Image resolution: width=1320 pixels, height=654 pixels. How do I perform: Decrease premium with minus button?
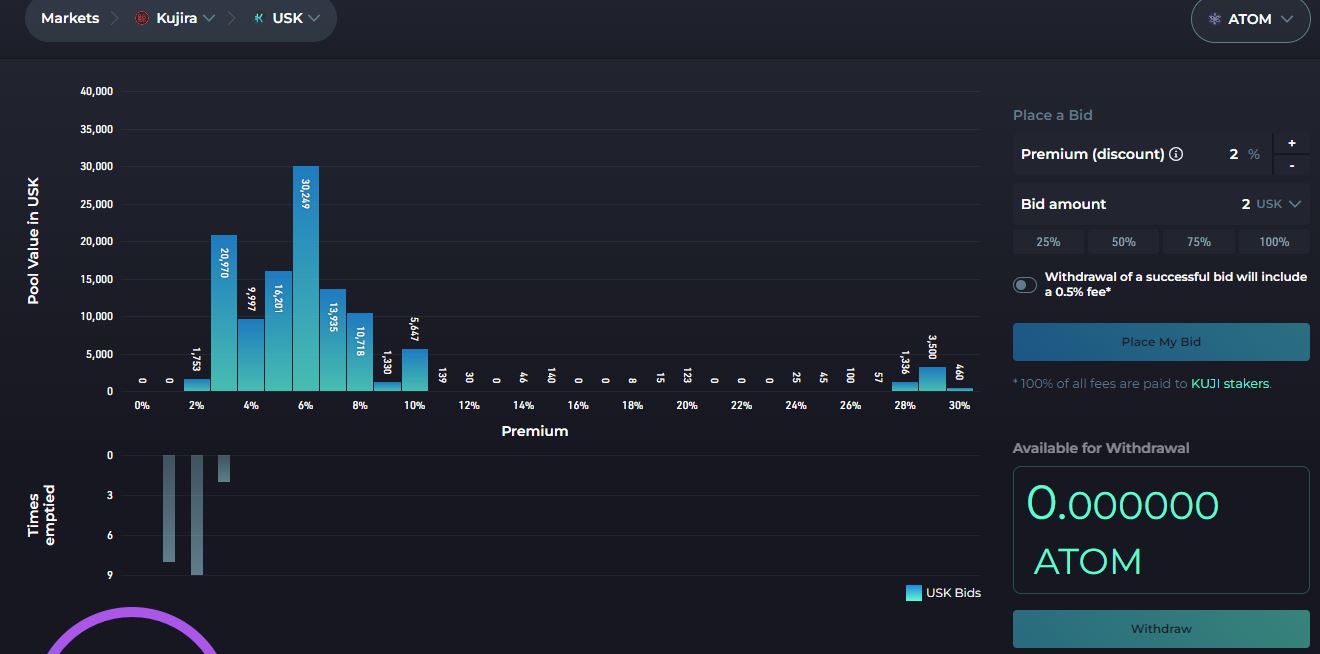[1291, 165]
